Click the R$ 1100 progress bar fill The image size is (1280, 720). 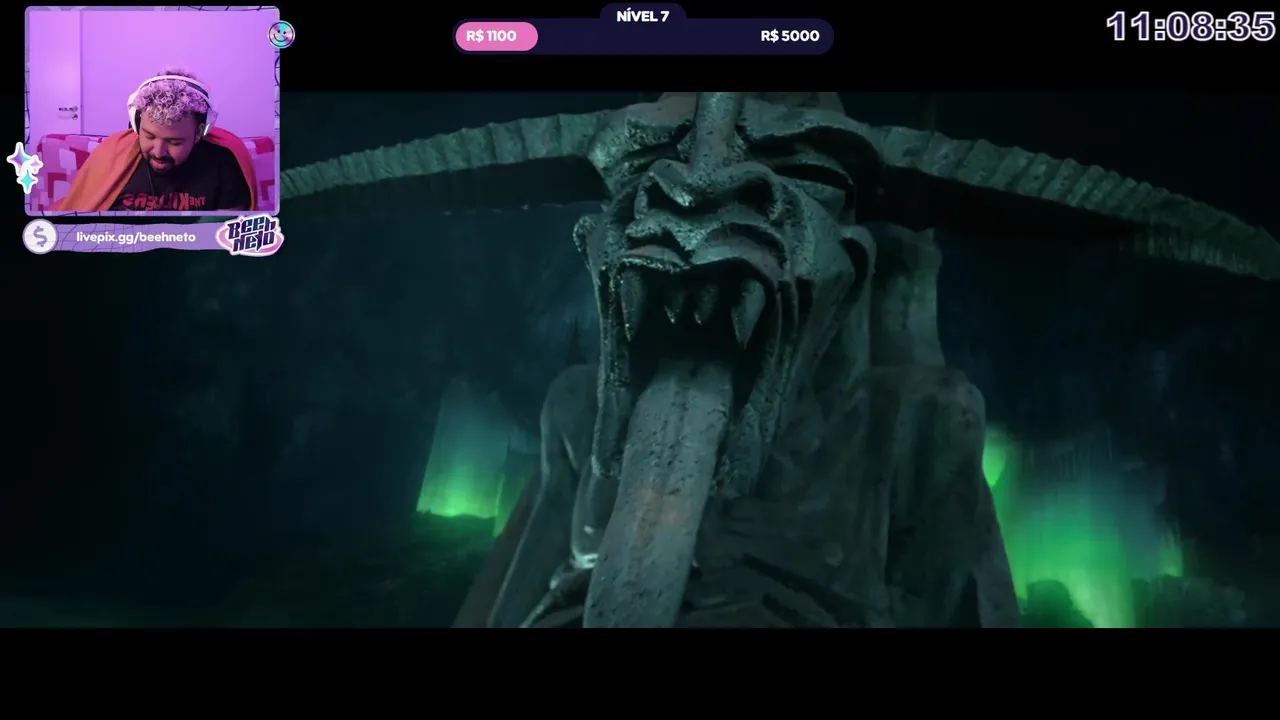(496, 37)
